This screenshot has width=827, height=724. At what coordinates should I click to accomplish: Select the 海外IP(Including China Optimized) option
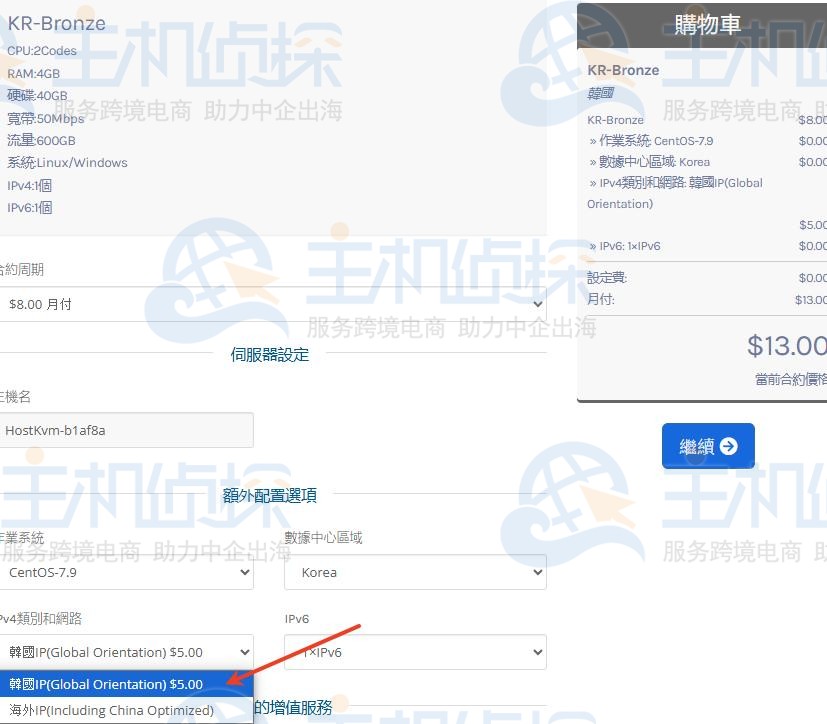click(x=127, y=709)
